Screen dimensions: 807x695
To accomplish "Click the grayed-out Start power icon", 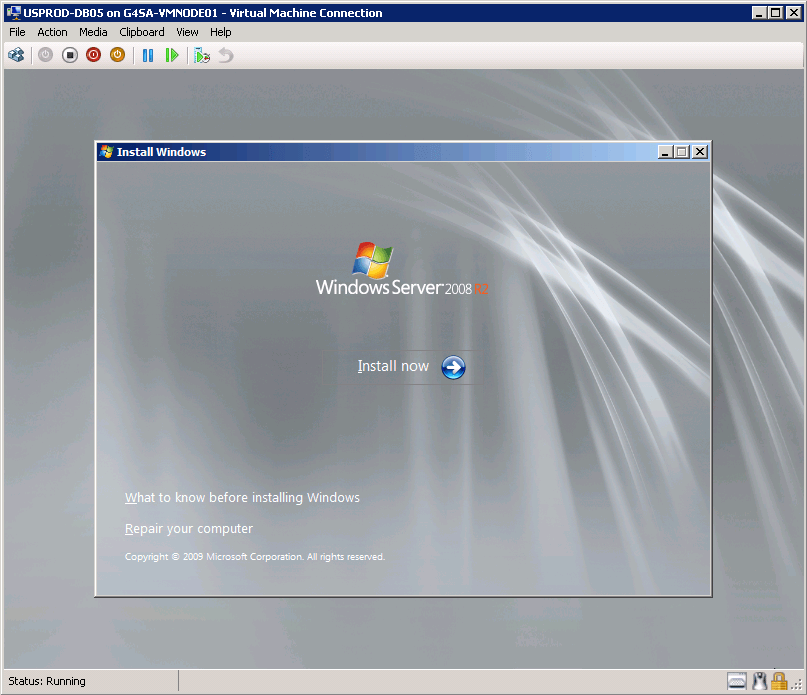I will [x=45, y=55].
